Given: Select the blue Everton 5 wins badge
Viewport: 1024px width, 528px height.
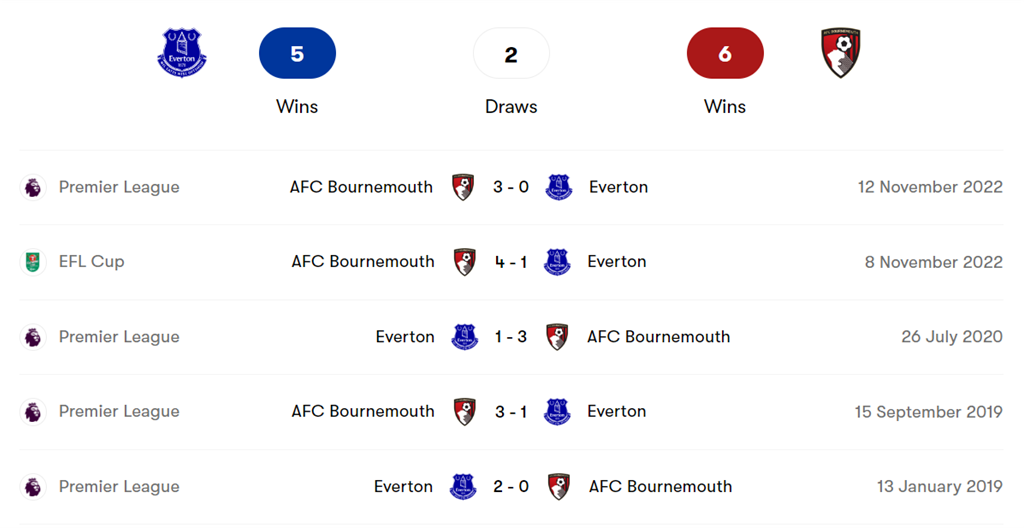Looking at the screenshot, I should click(297, 53).
